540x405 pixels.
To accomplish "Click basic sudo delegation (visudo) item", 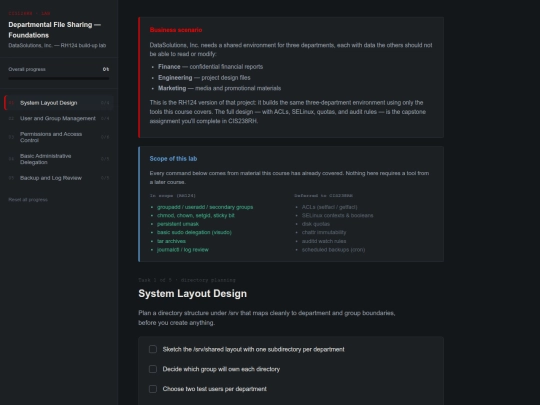I will point(194,232).
